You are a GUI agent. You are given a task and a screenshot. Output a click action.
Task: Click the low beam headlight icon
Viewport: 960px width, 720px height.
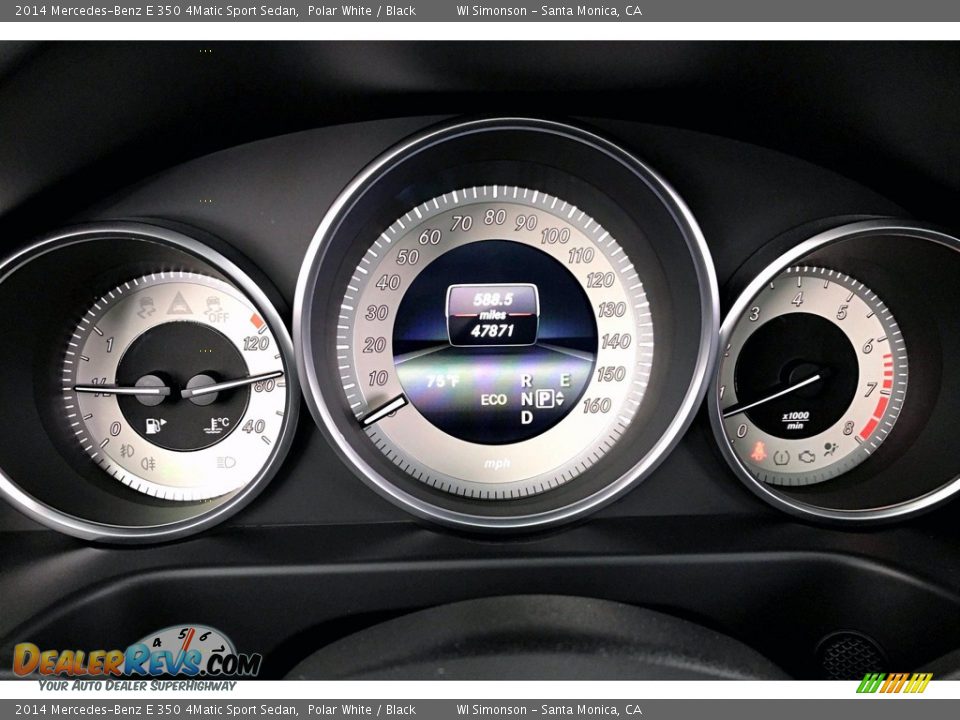(x=226, y=462)
